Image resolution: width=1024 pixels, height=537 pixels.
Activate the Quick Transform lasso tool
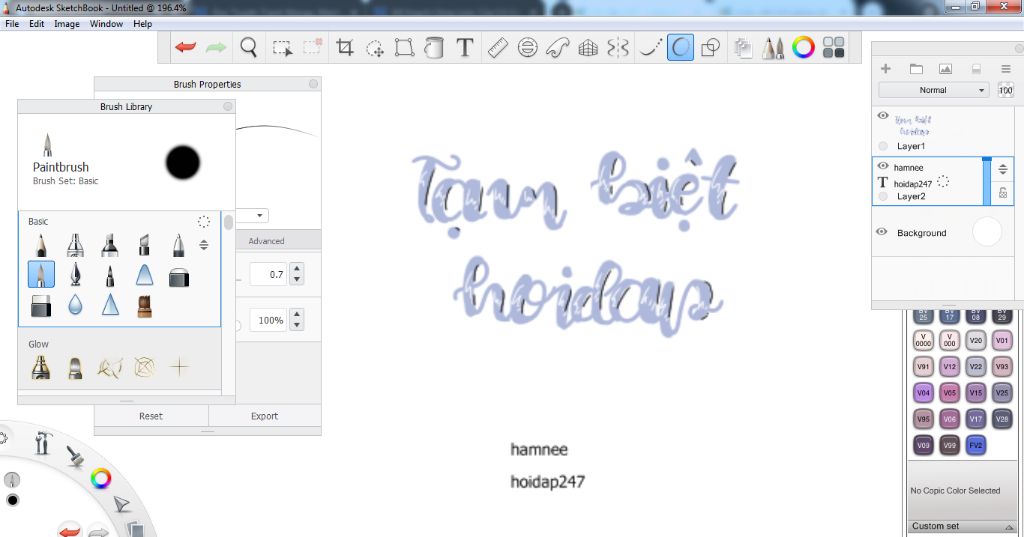374,48
